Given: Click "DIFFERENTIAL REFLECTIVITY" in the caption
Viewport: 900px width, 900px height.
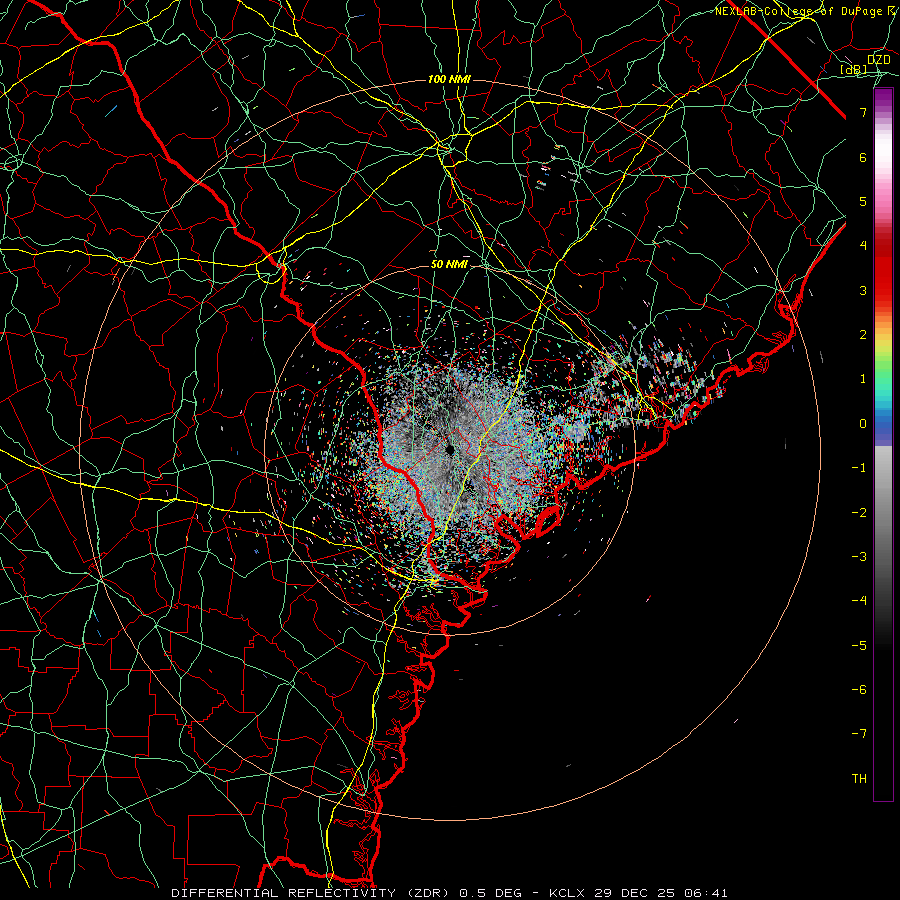Looking at the screenshot, I should [283, 893].
